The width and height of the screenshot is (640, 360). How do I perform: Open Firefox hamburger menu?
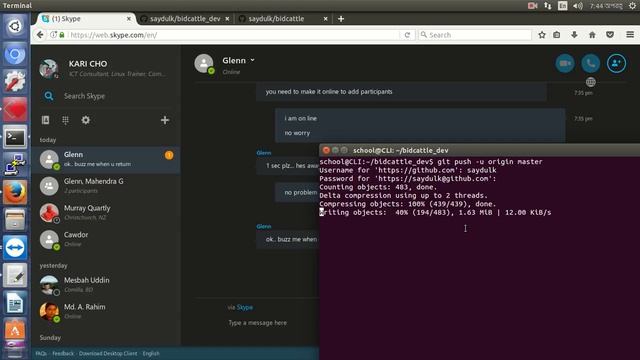(630, 35)
